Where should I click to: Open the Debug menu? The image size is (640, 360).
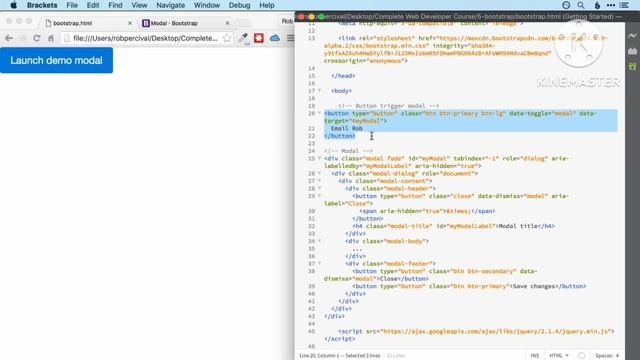(239, 5)
